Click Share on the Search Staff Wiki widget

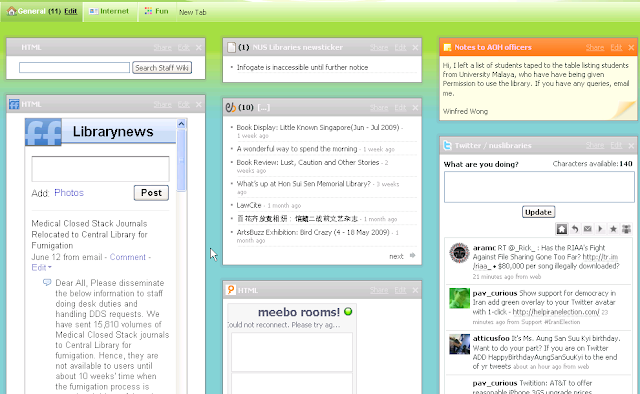pyautogui.click(x=162, y=47)
